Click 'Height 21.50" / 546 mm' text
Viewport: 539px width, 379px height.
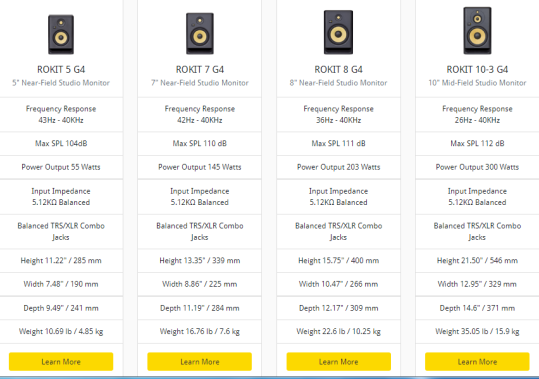click(x=477, y=260)
